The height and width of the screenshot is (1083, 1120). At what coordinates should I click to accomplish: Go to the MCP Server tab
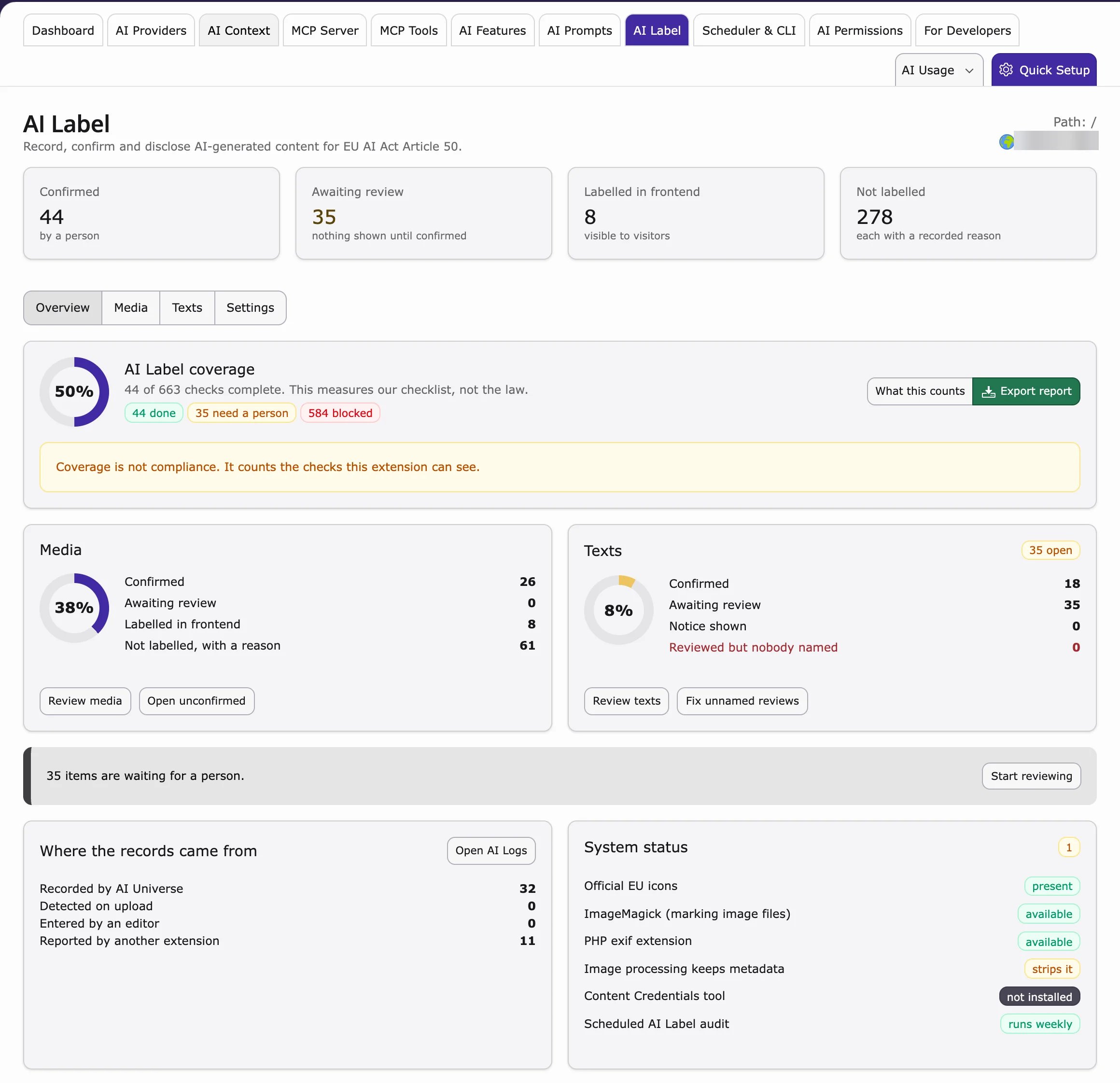(x=324, y=30)
